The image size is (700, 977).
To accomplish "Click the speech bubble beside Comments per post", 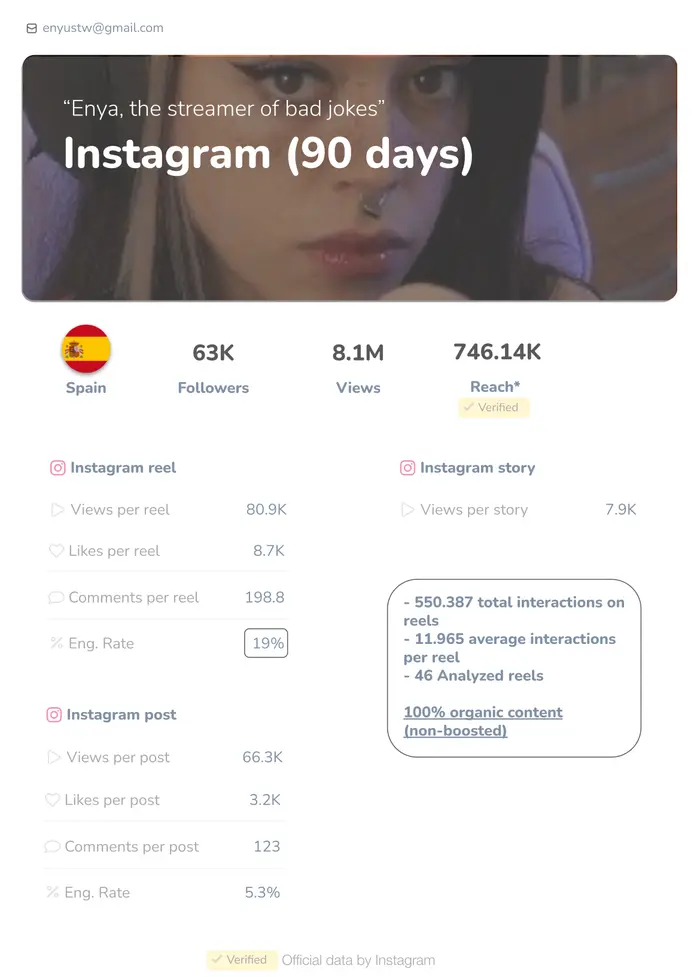I will tap(52, 846).
